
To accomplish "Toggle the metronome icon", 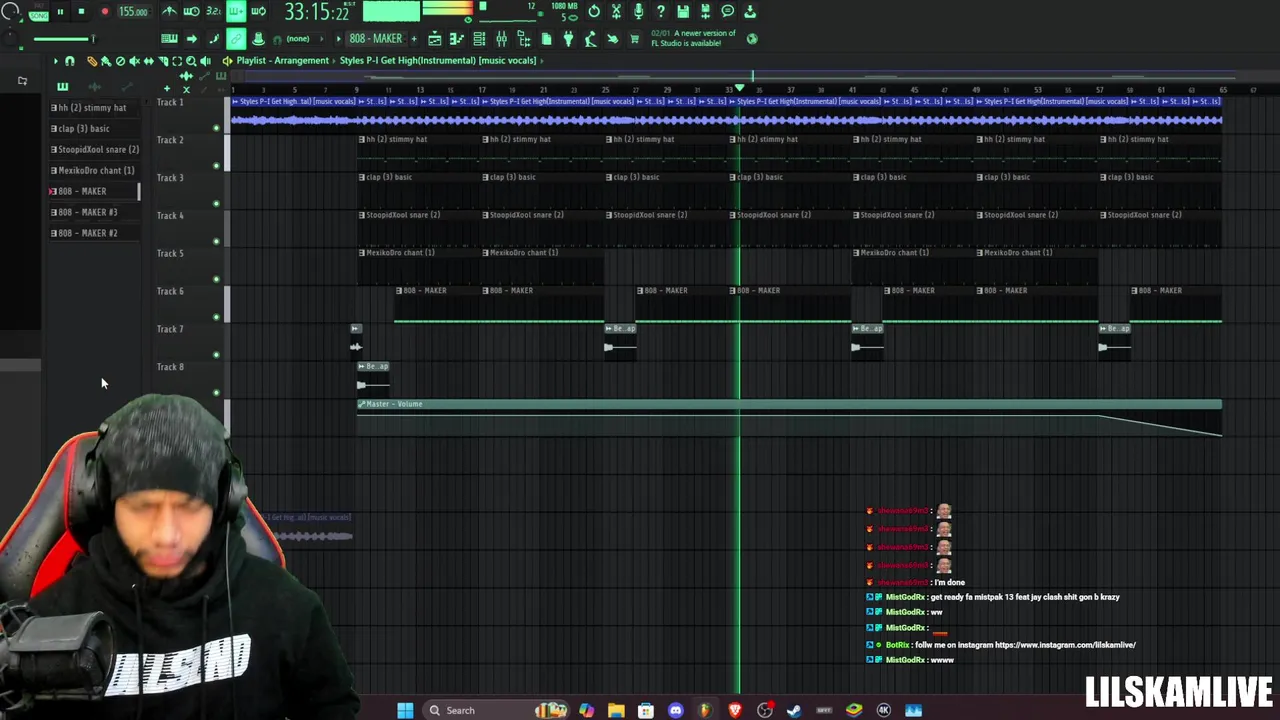I will 169,12.
